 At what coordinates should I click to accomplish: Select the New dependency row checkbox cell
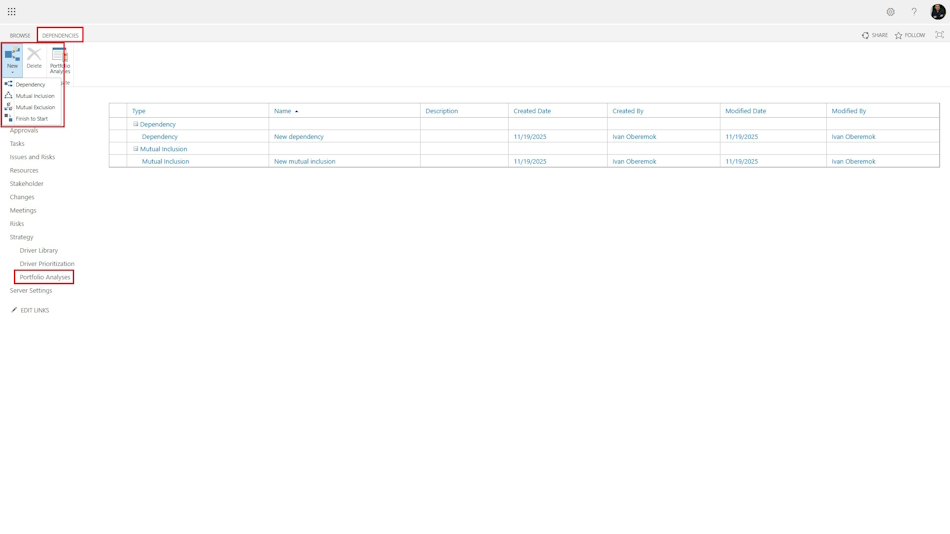118,136
